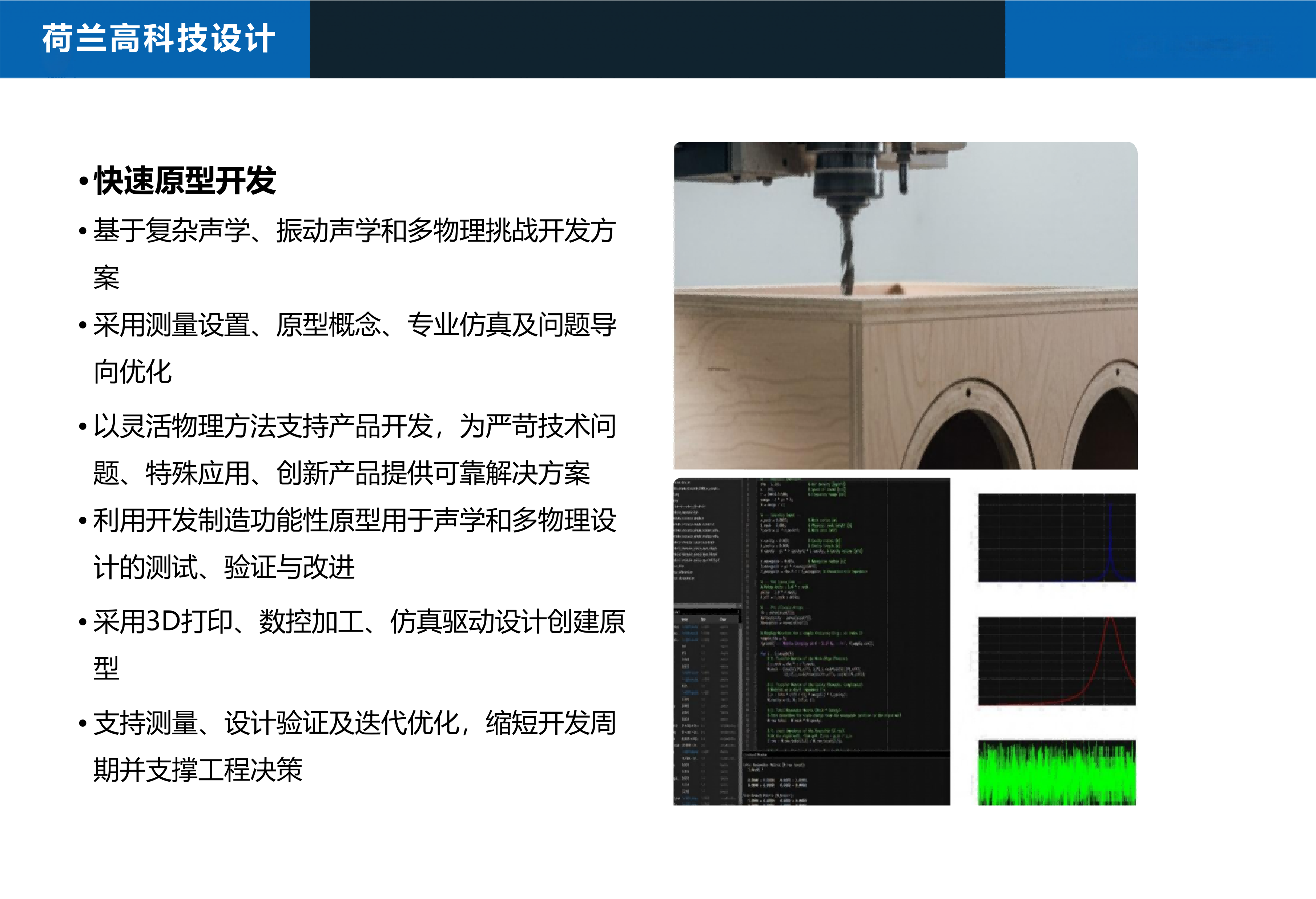The image size is (1316, 899).
Task: Select the dark code editor screenshot
Action: click(812, 641)
